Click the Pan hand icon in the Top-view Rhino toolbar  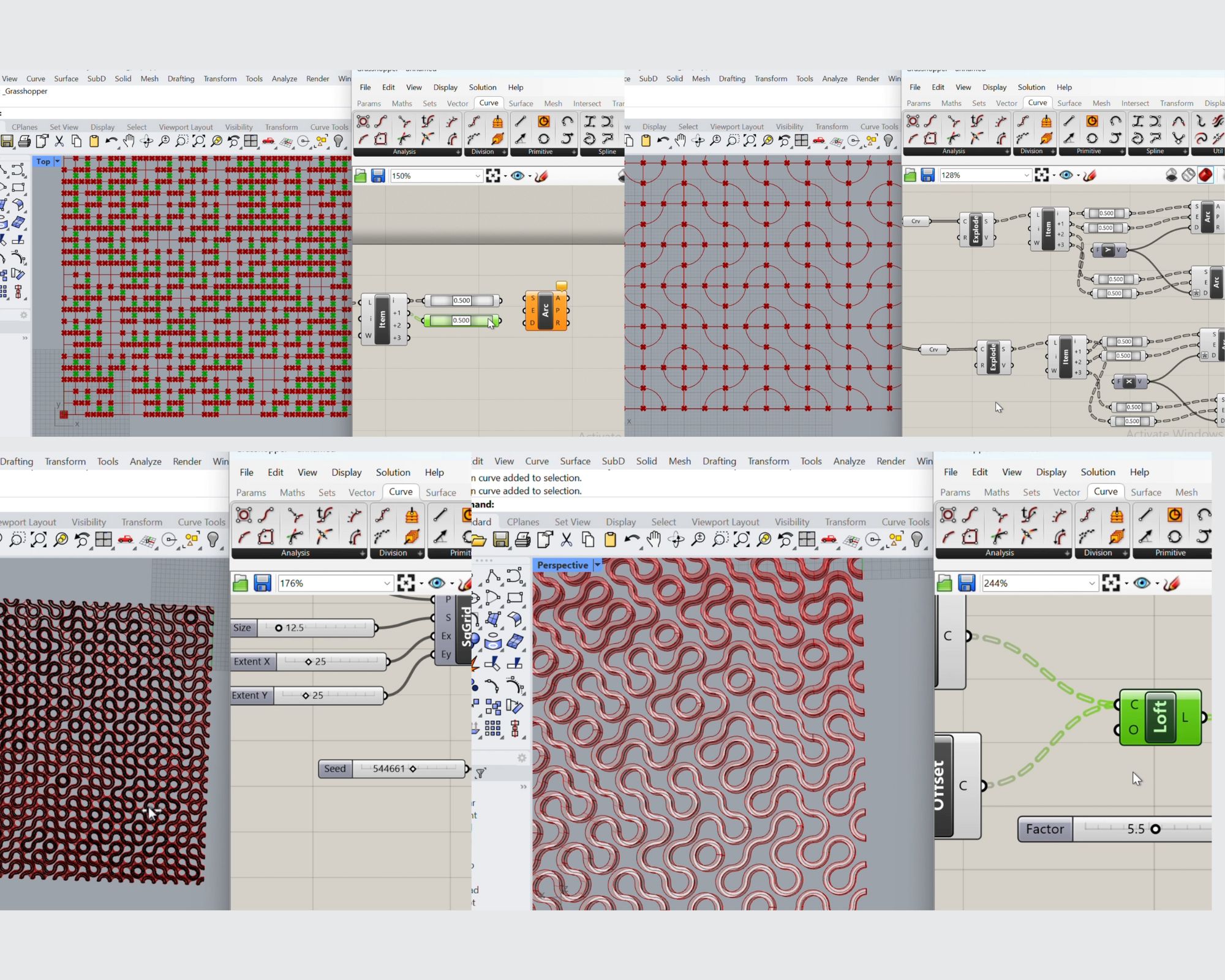pyautogui.click(x=129, y=141)
